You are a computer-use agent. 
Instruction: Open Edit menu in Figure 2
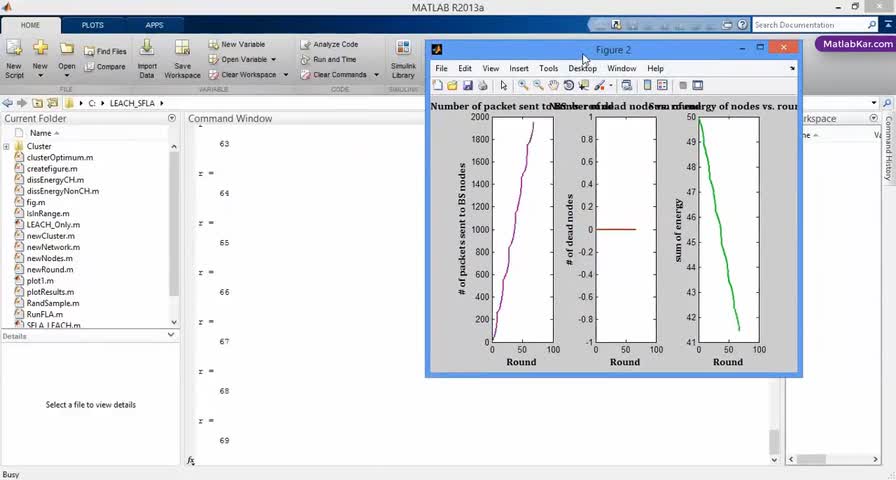coord(465,69)
